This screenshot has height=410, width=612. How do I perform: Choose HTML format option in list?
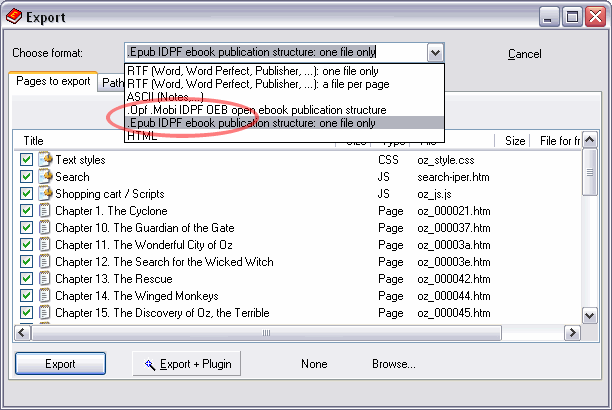[x=284, y=135]
